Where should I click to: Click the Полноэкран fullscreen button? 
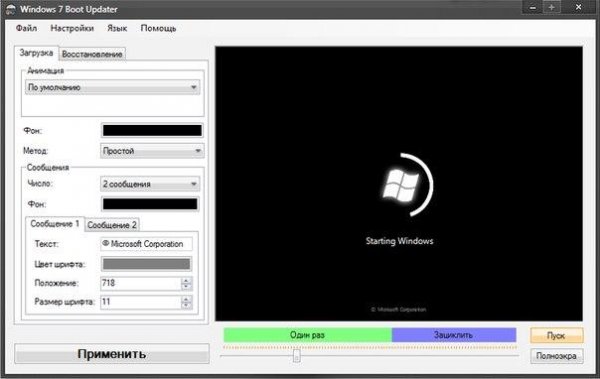click(x=556, y=356)
